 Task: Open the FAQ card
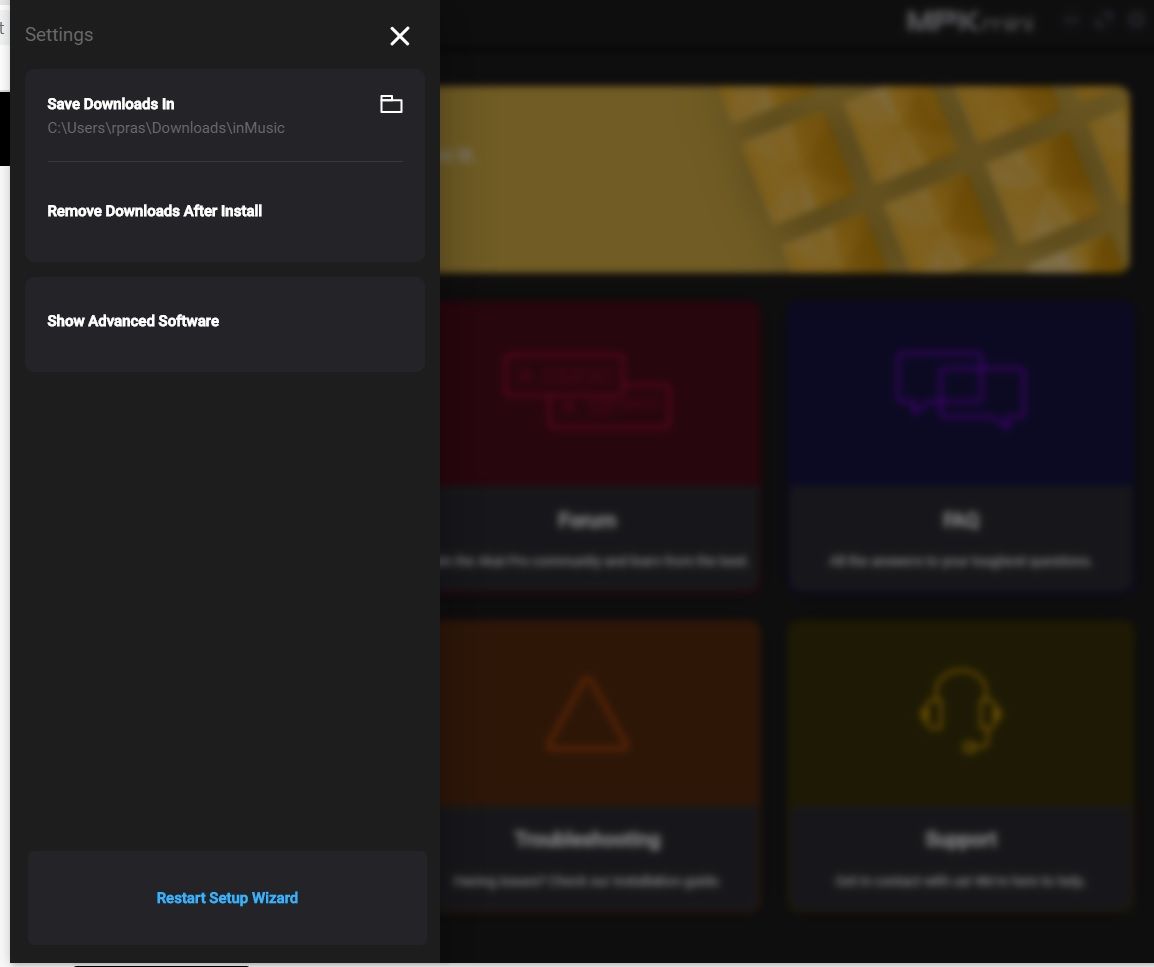pos(960,446)
